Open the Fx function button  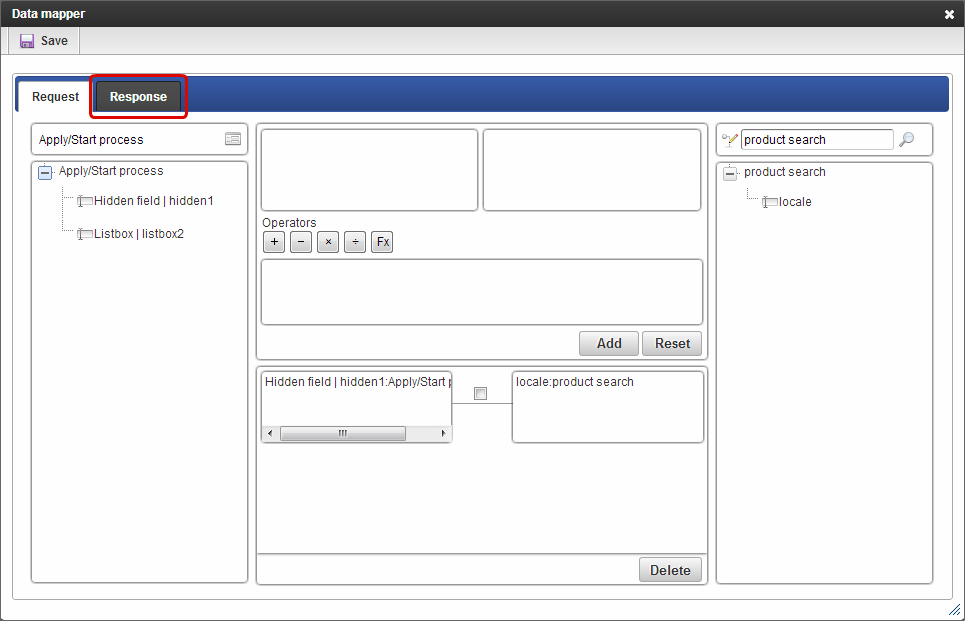[382, 242]
